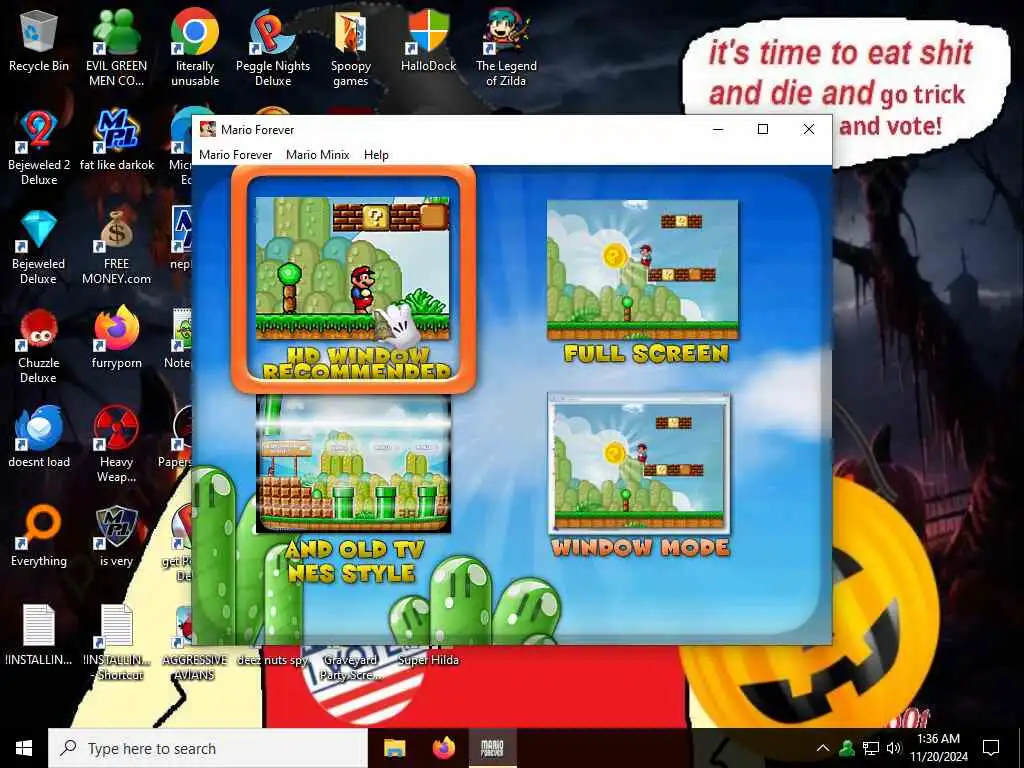The width and height of the screenshot is (1024, 768).
Task: Click the Type here to search box
Action: (x=208, y=748)
